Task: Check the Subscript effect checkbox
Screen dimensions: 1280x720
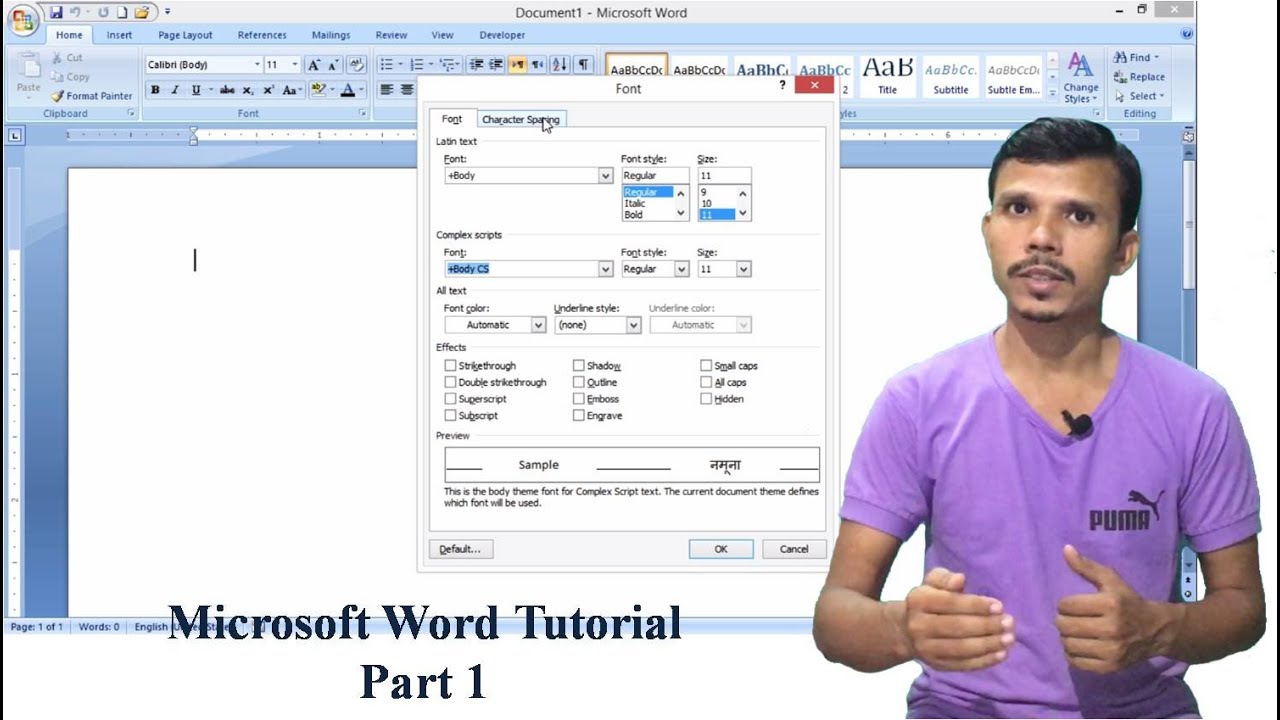Action: click(450, 415)
